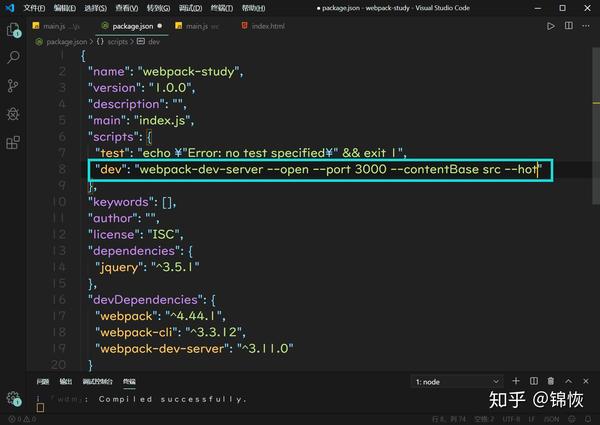Click the "test" script line

tap(251, 153)
